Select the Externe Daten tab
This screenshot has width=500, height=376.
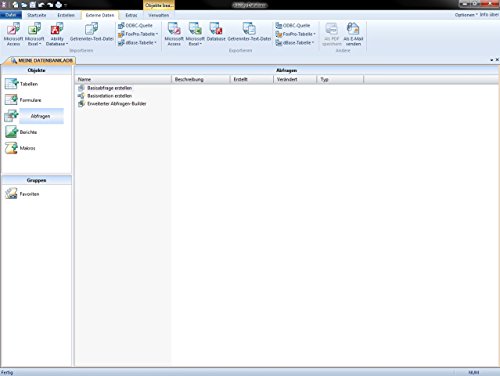100,15
